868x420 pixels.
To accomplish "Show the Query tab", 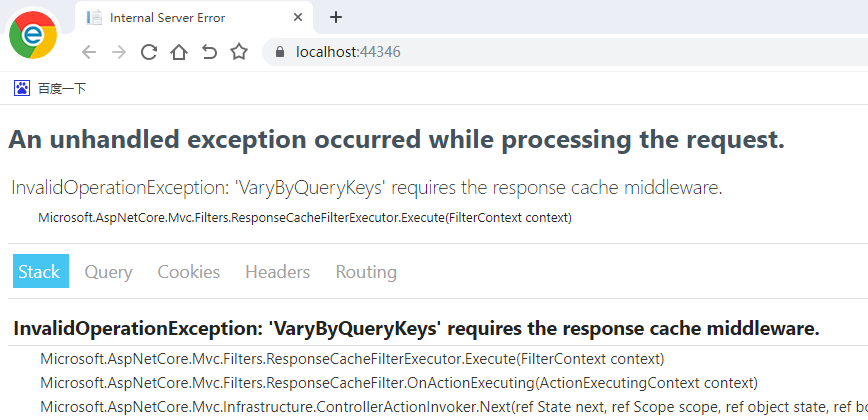I will click(x=108, y=272).
